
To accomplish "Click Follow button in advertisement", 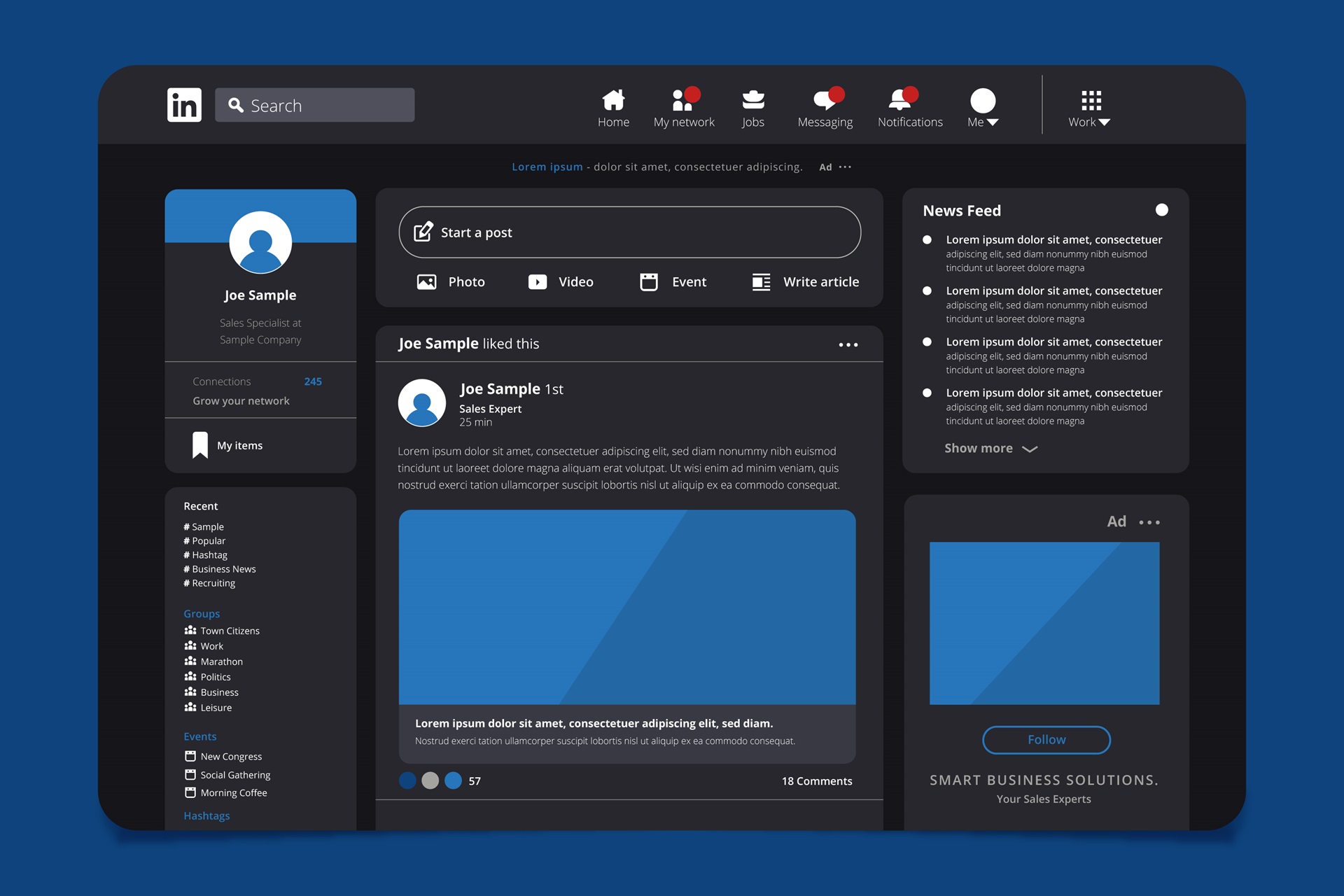I will tap(1045, 740).
